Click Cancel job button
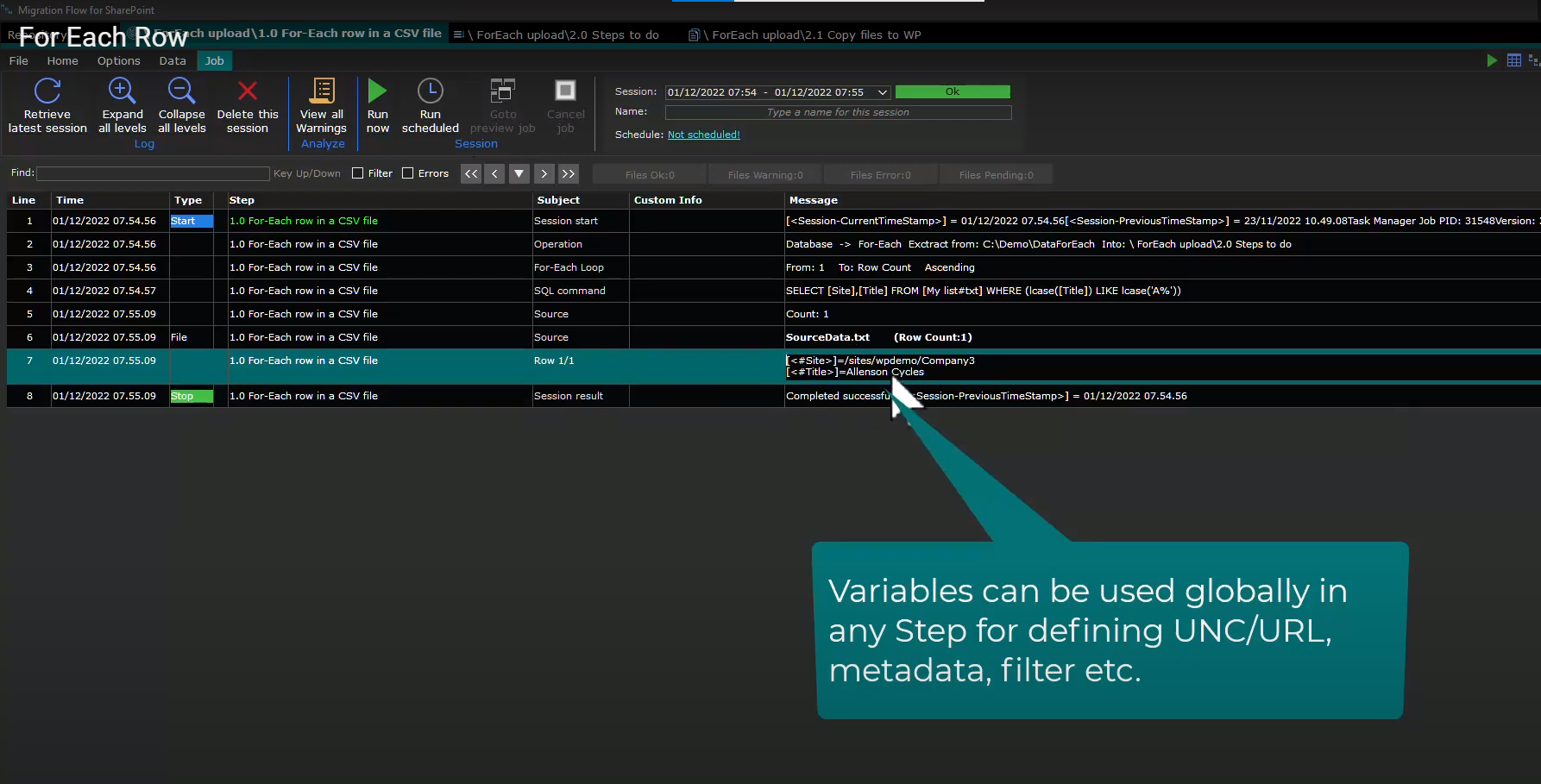The height and width of the screenshot is (784, 1541). [565, 106]
